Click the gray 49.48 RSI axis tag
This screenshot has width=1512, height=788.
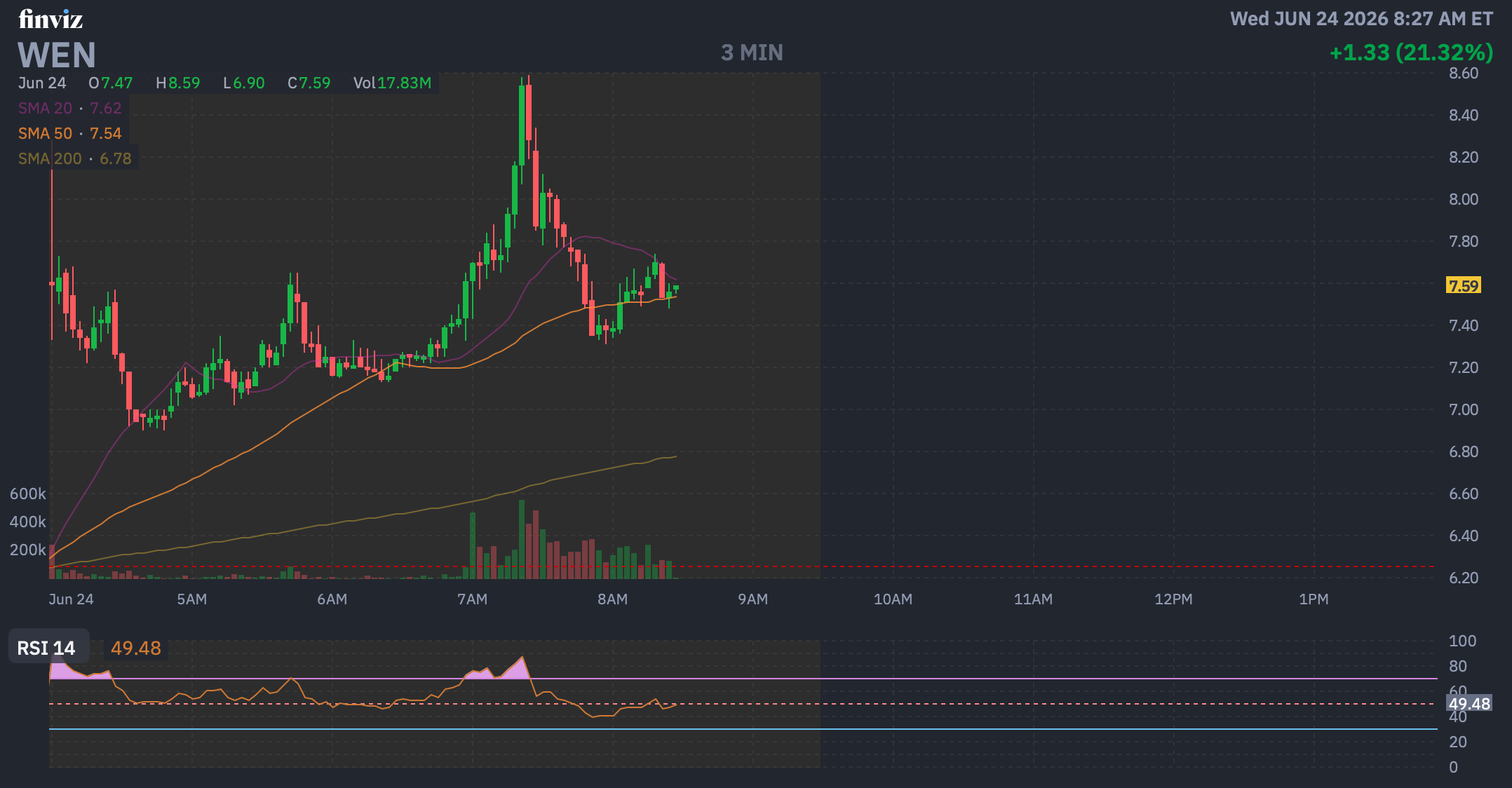coord(1469,704)
